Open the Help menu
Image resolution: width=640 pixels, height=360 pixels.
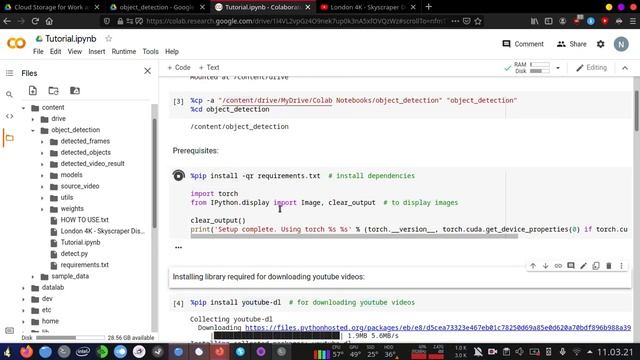172,51
